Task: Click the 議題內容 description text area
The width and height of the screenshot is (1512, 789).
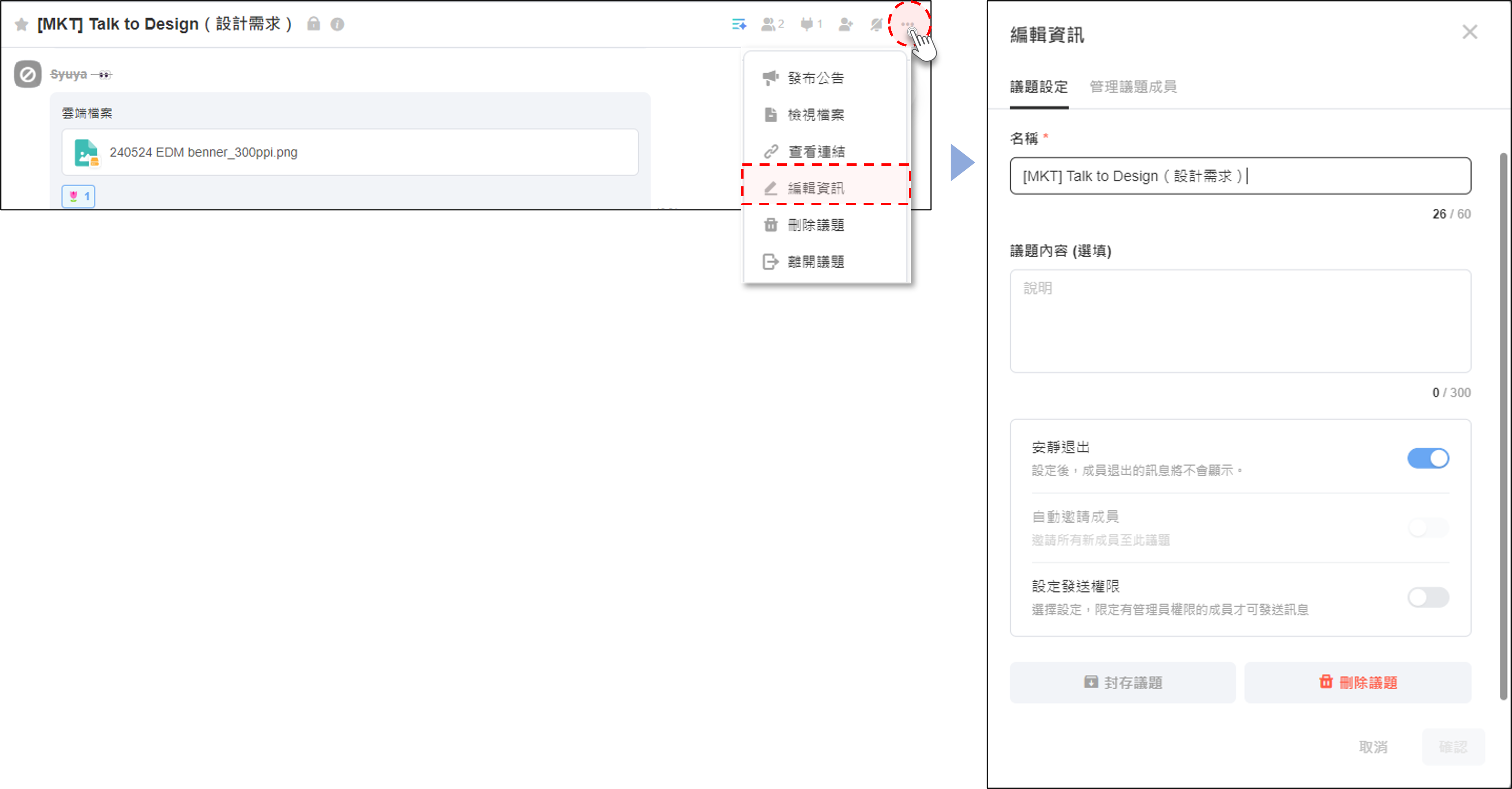Action: [1240, 321]
